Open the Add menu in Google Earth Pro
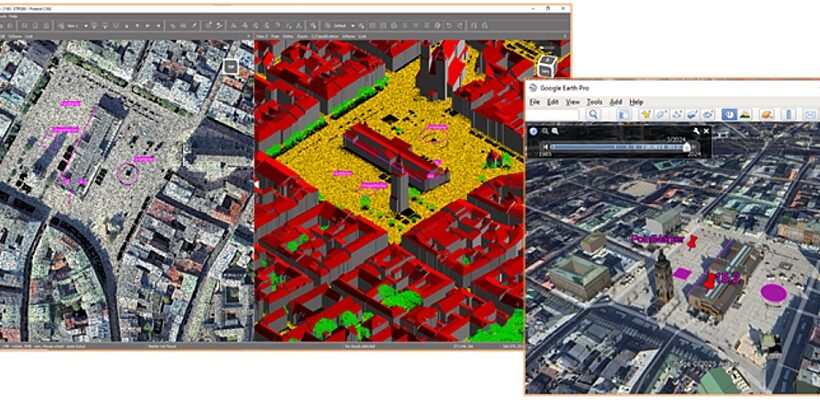This screenshot has width=820, height=400. [x=616, y=102]
